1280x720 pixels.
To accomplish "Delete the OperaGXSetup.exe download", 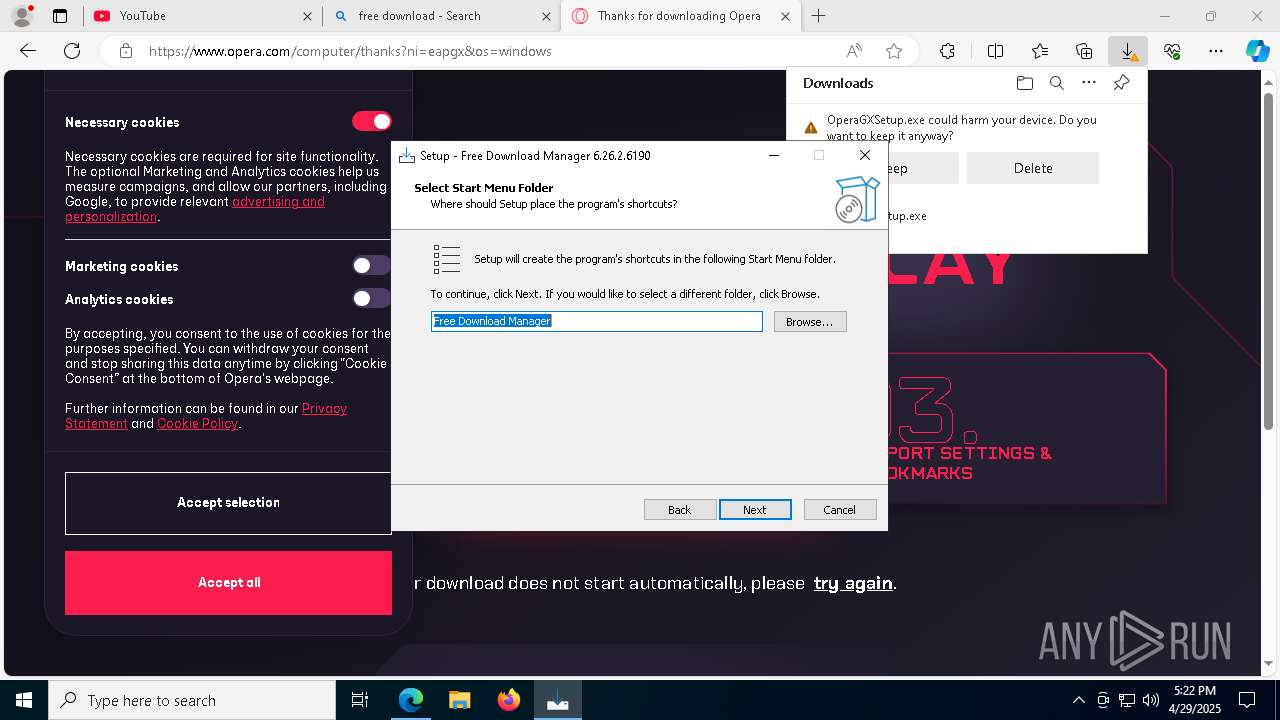I will [x=1033, y=168].
